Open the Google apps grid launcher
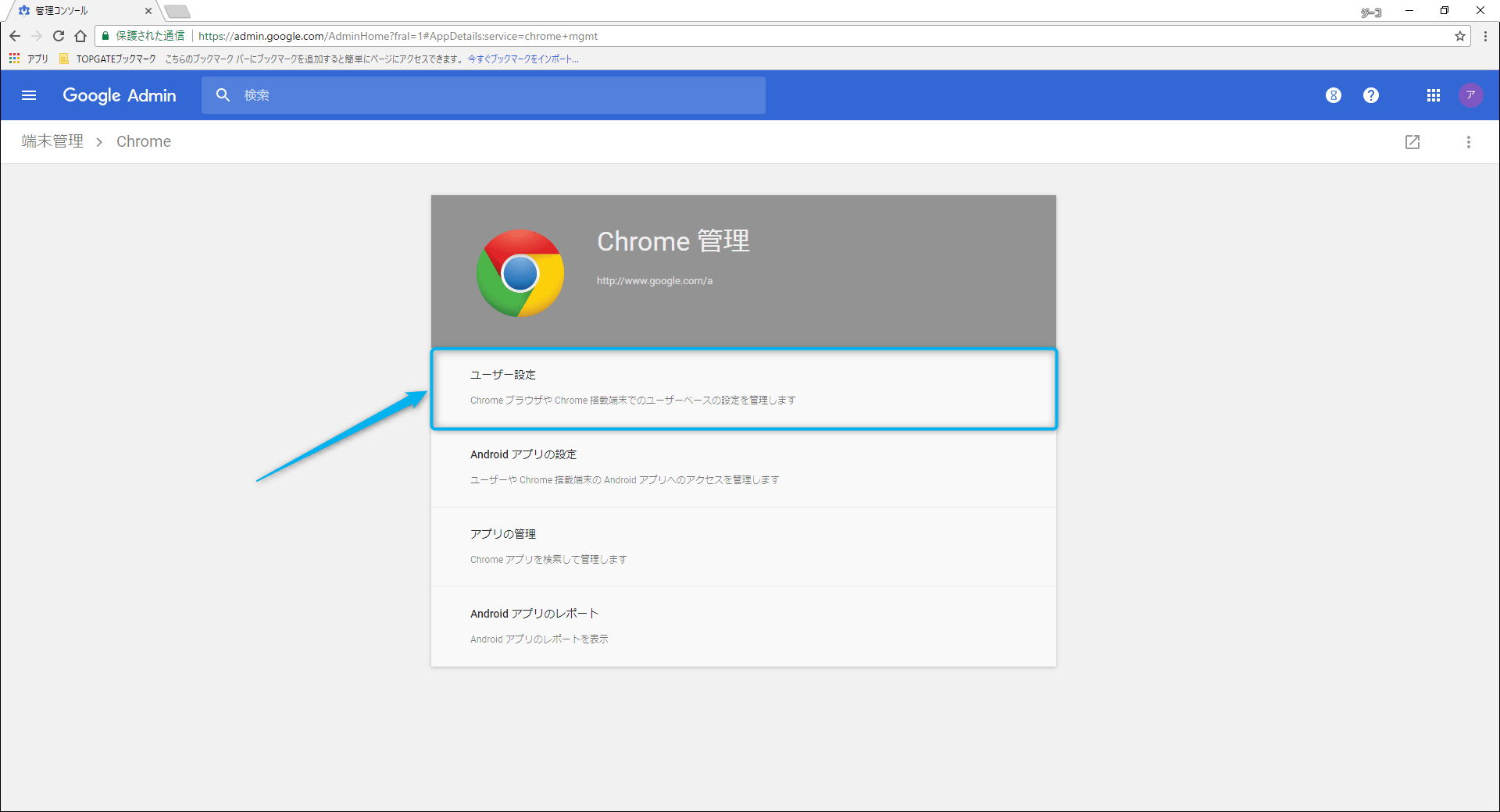1500x812 pixels. (1434, 95)
